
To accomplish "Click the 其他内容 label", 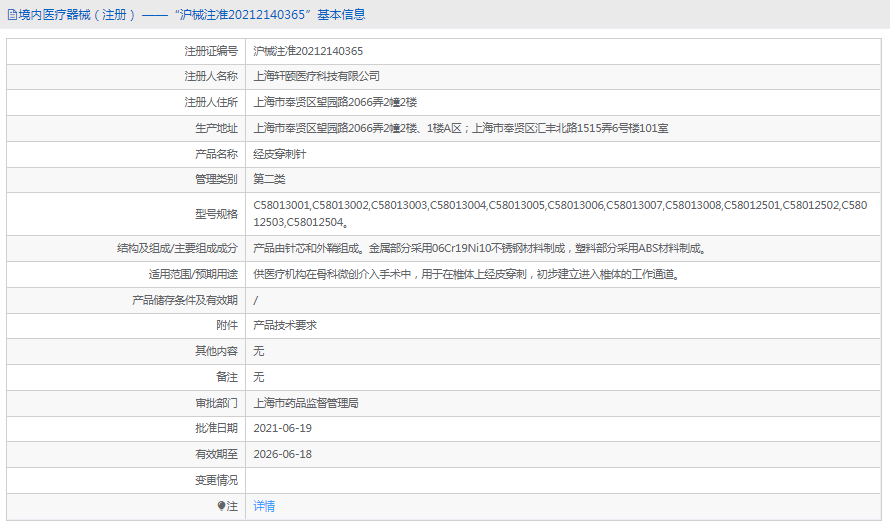I will click(x=216, y=351).
